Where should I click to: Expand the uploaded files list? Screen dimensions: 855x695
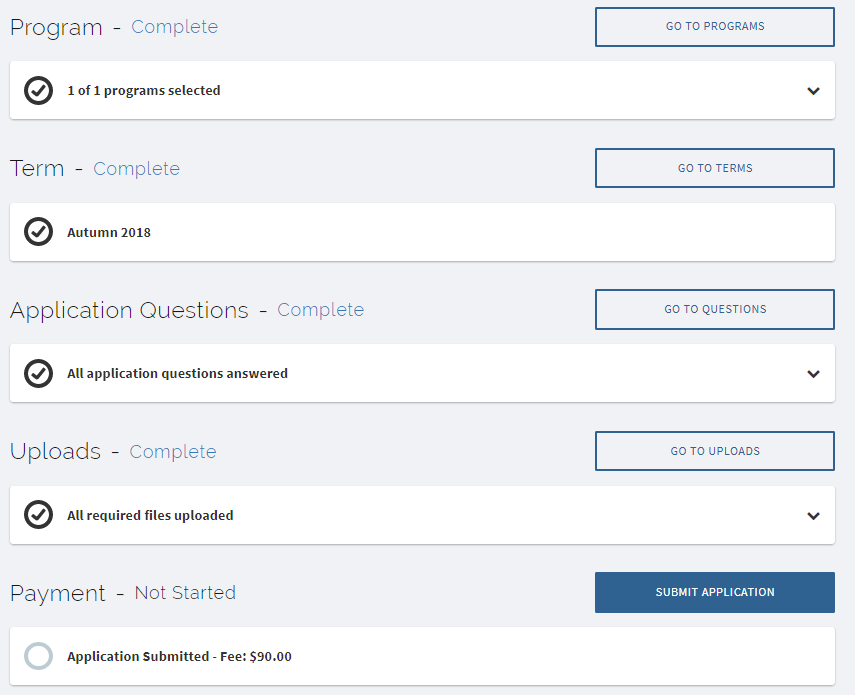(813, 515)
